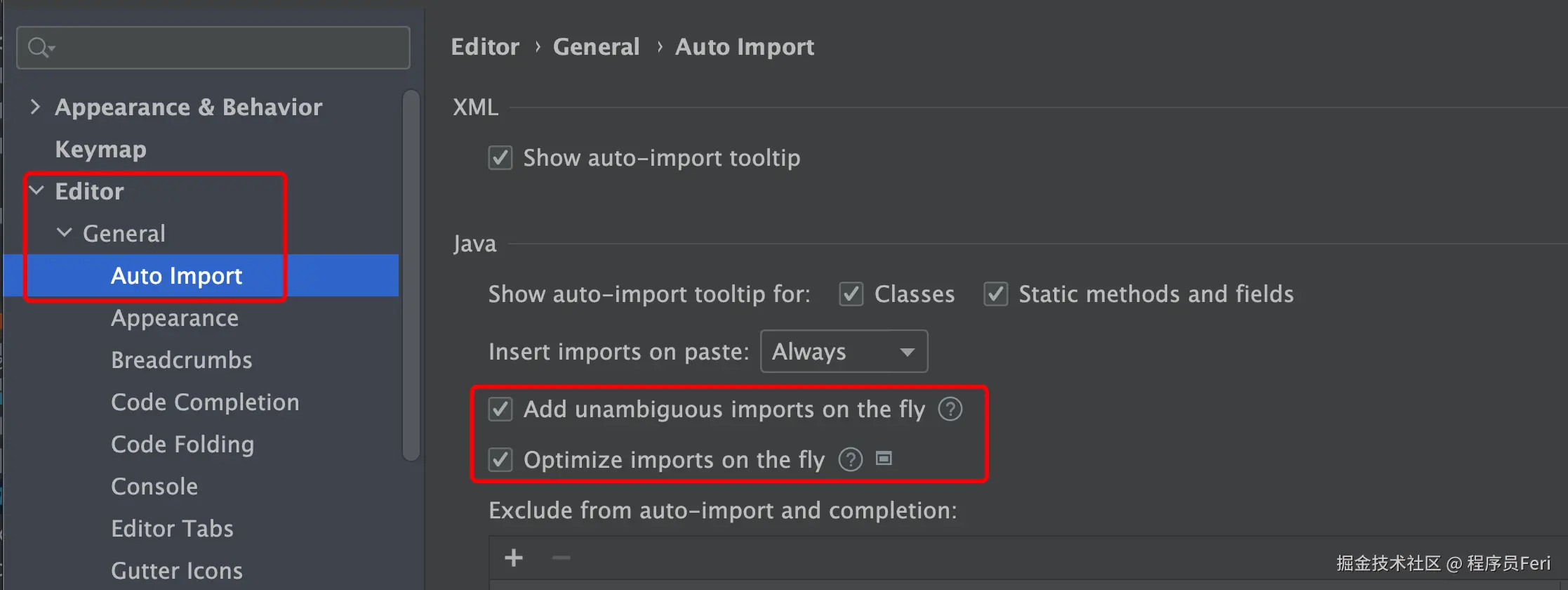1568x590 pixels.
Task: Click General in the breadcrumb path
Action: [x=596, y=46]
